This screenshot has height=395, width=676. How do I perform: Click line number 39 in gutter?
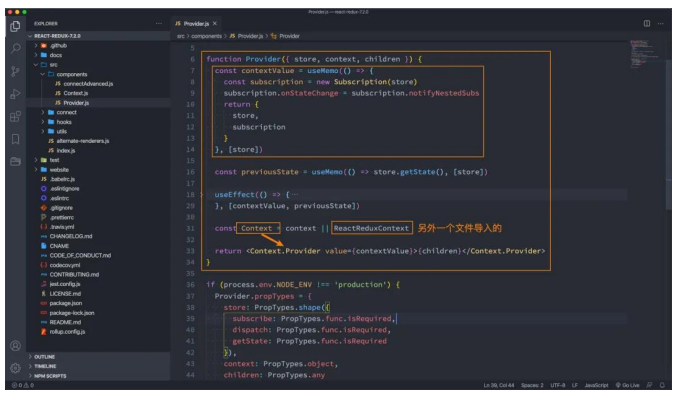pyautogui.click(x=190, y=319)
